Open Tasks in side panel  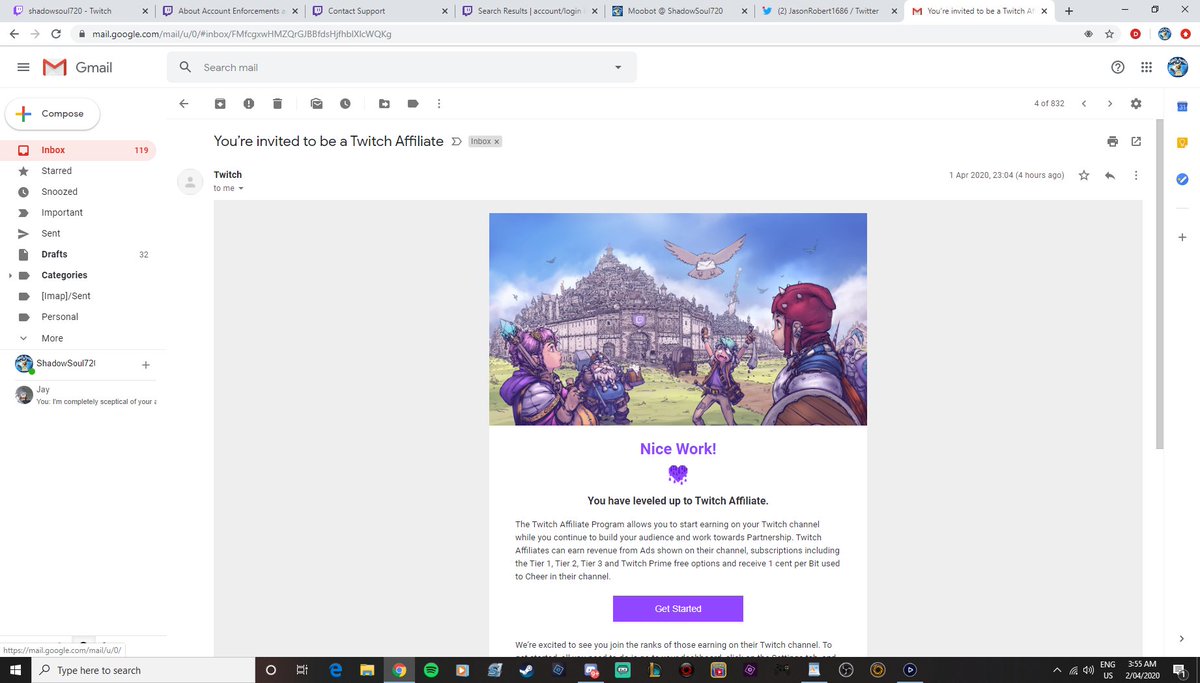click(x=1181, y=179)
